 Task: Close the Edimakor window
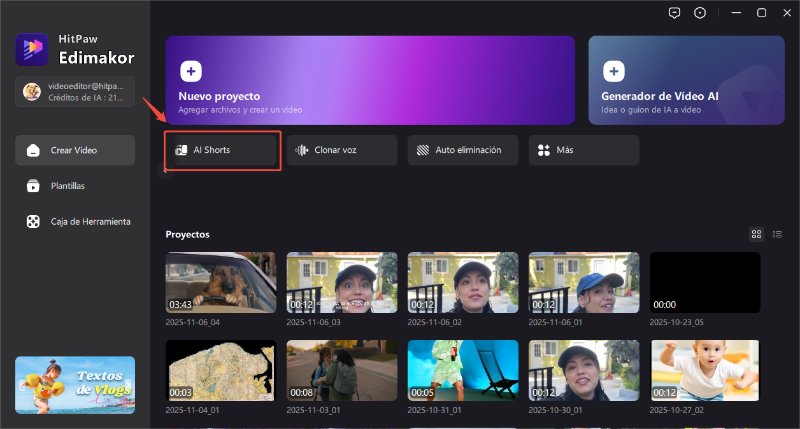coord(787,13)
